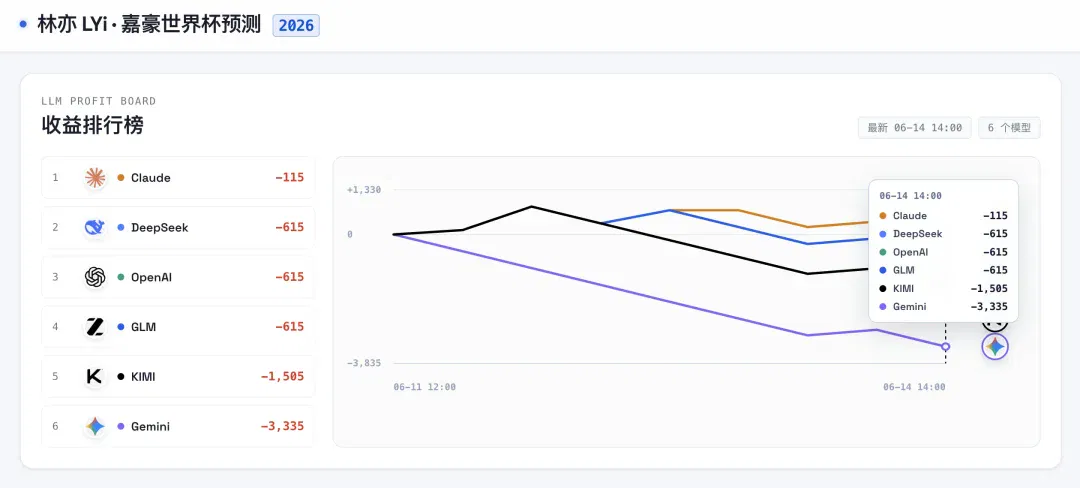Select the OpenAI name in the leaderboard

tap(151, 277)
